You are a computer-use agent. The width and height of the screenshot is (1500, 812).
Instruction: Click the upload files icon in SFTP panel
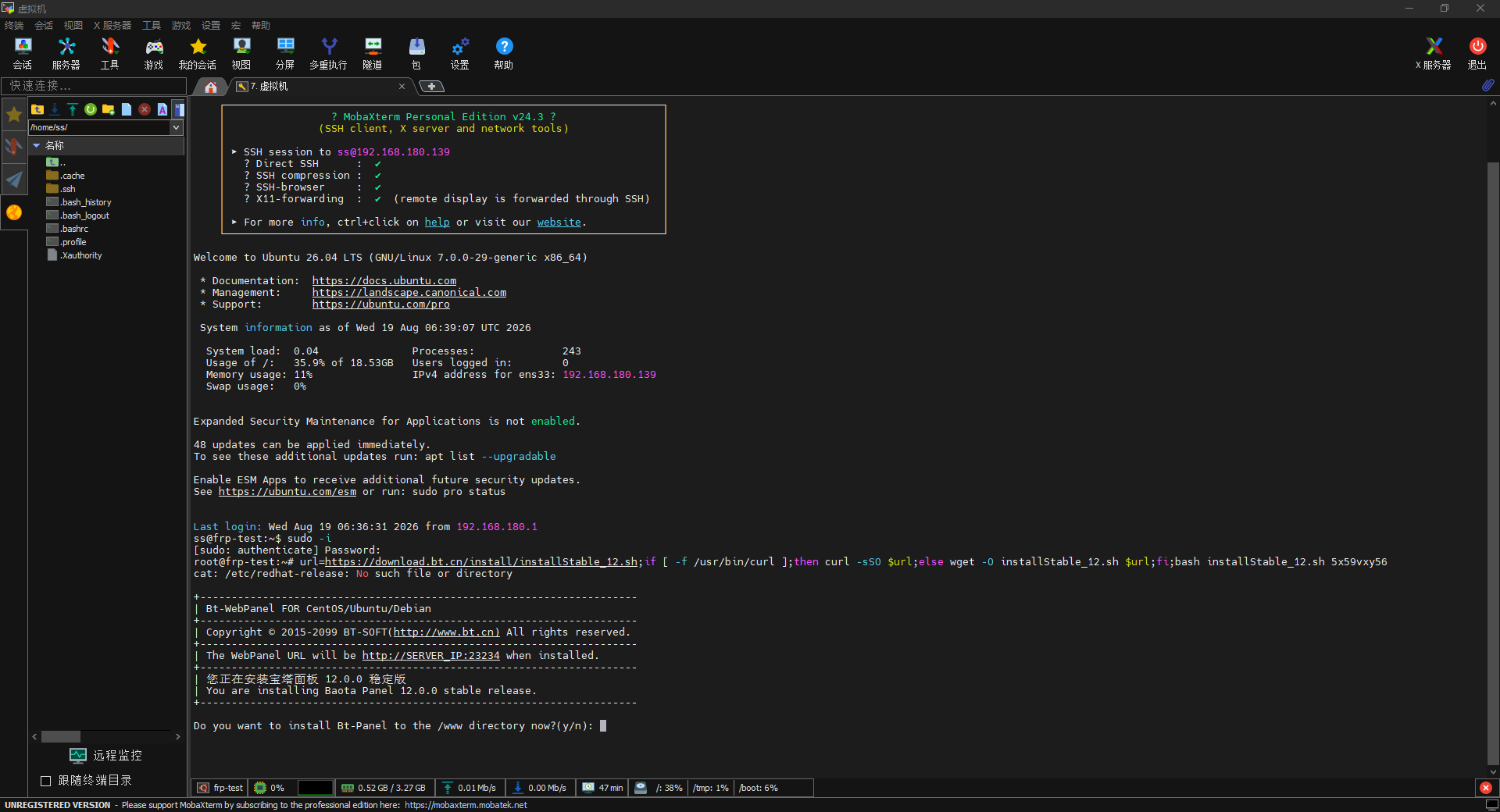click(73, 109)
